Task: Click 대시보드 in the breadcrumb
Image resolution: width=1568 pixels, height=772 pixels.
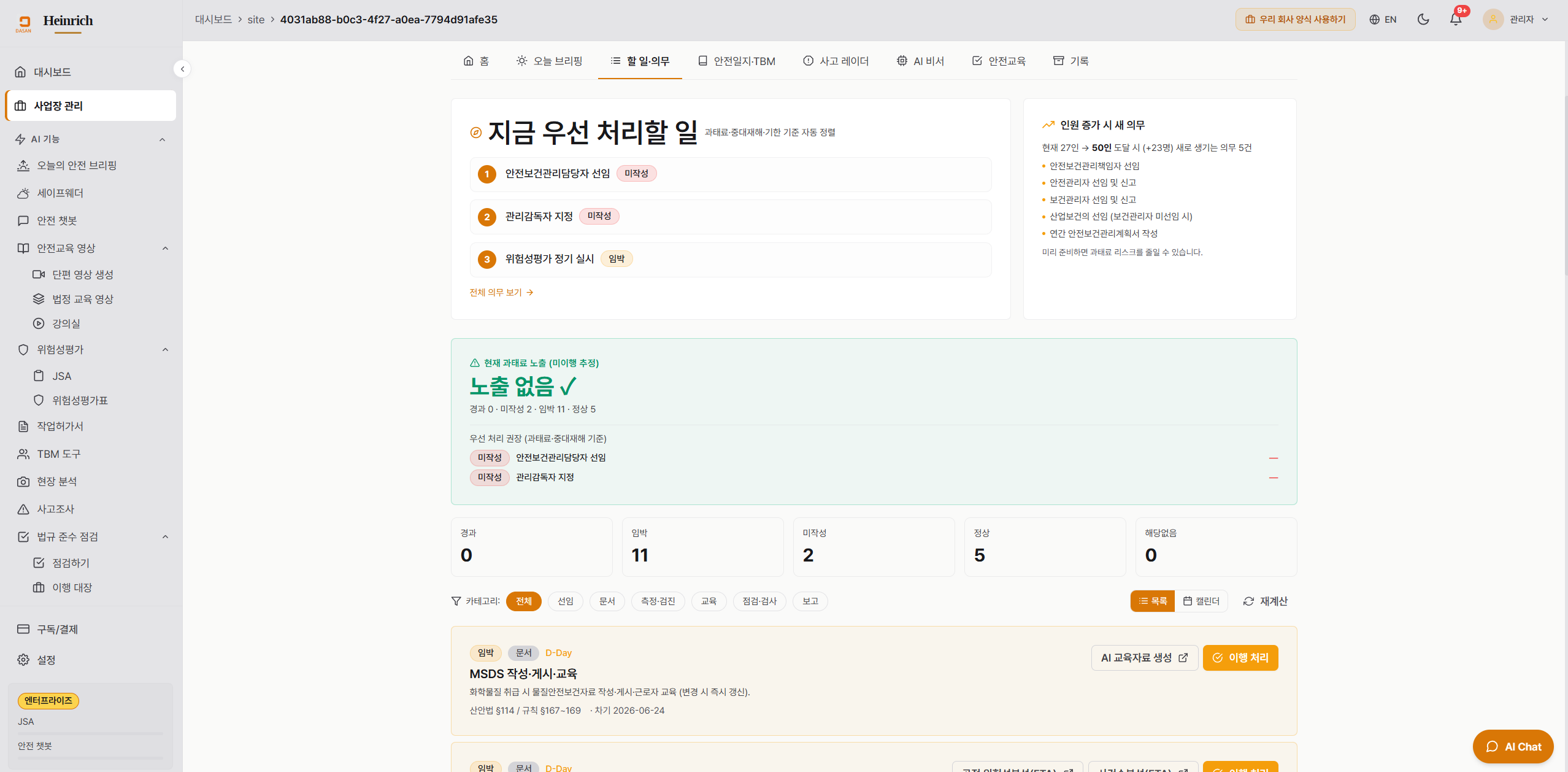Action: pyautogui.click(x=213, y=20)
